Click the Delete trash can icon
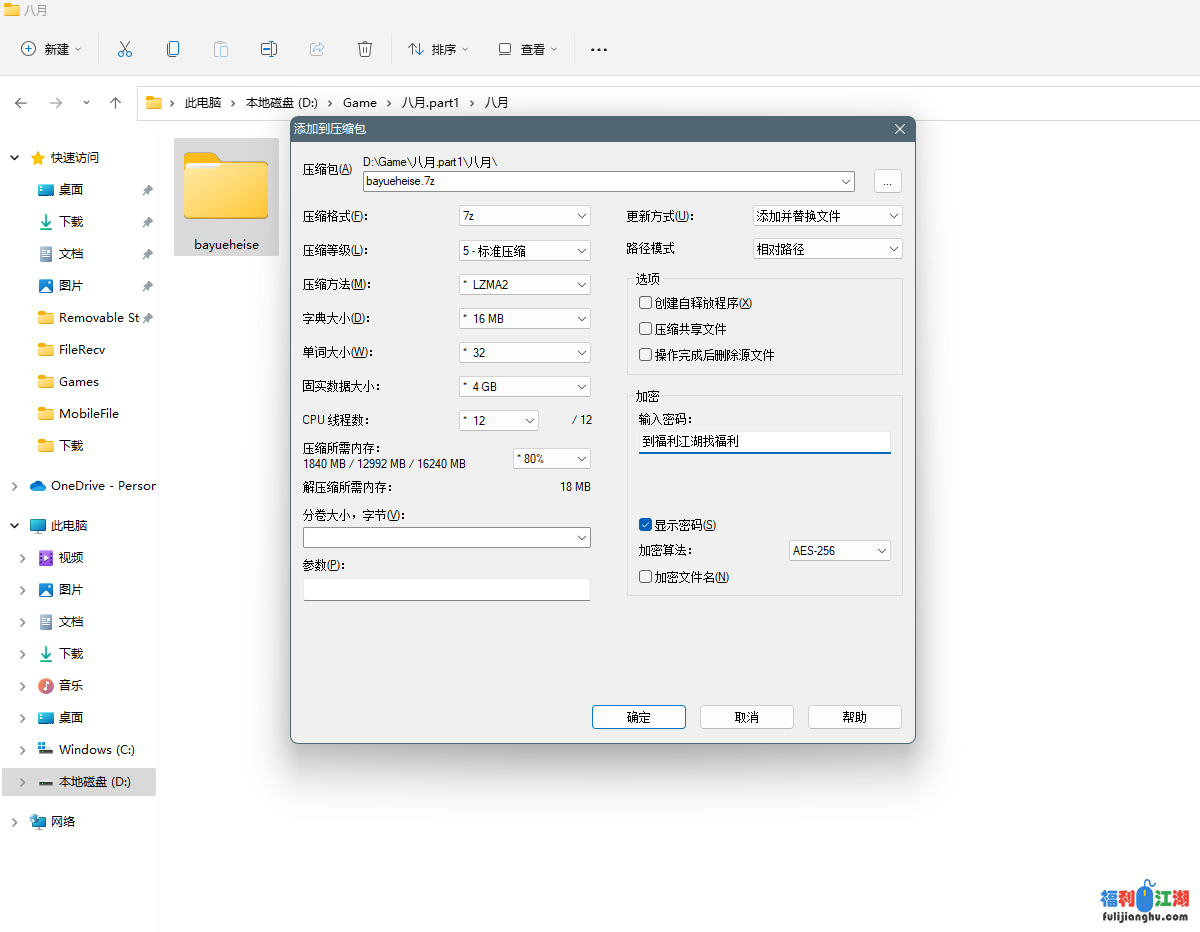 (x=365, y=49)
